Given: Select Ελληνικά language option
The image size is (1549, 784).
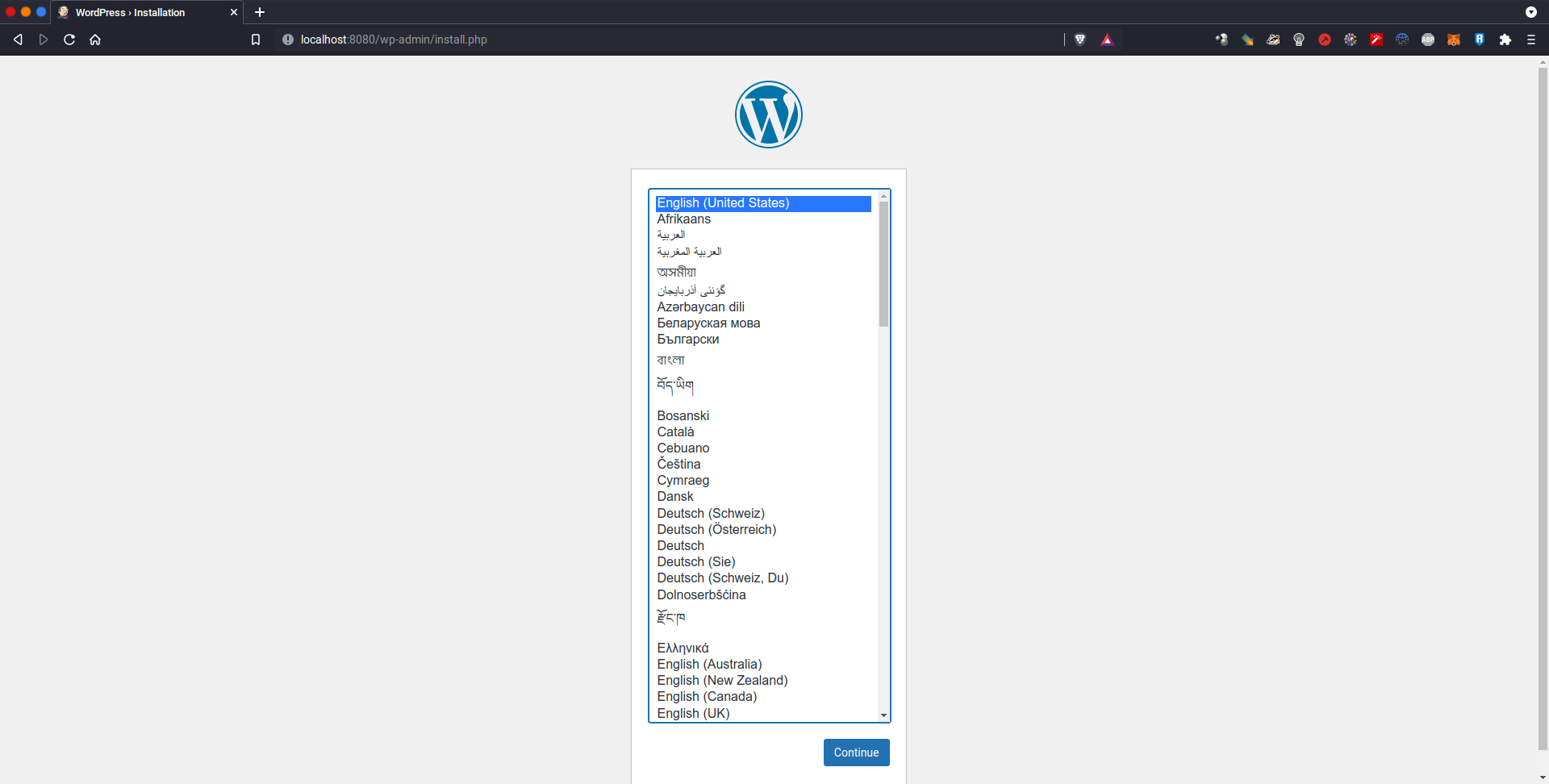Looking at the screenshot, I should pos(763,648).
